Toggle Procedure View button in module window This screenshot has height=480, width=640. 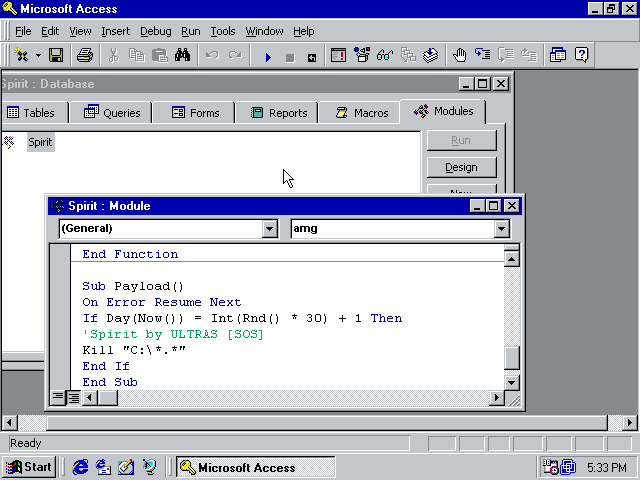[58, 397]
